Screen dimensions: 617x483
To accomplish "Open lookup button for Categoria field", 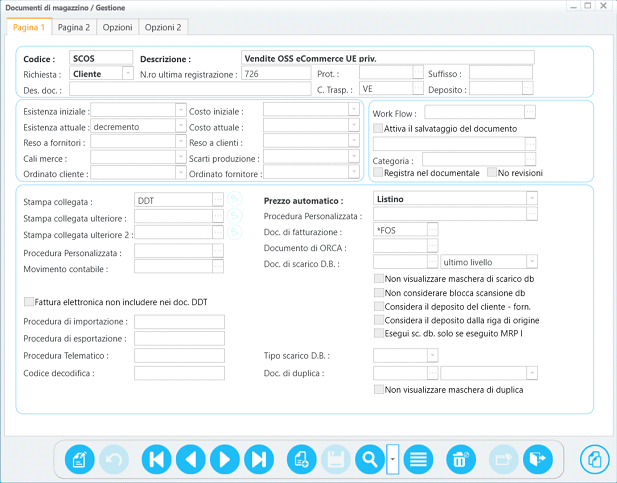I will (x=530, y=159).
